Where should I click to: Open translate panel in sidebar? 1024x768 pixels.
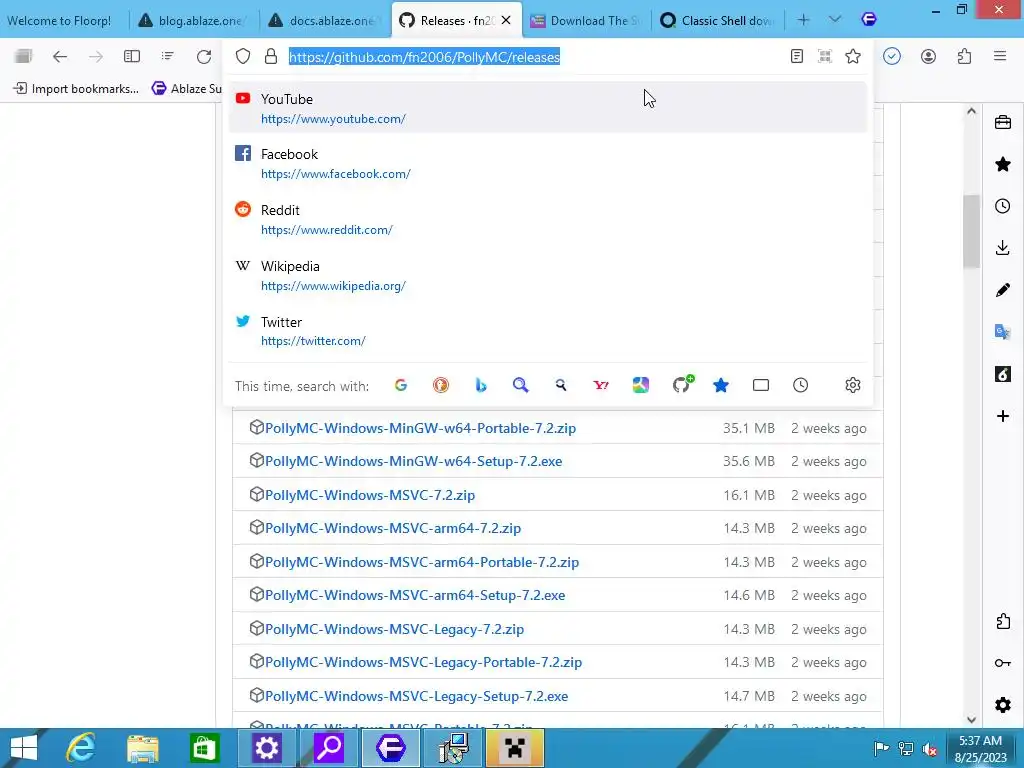click(x=1003, y=332)
